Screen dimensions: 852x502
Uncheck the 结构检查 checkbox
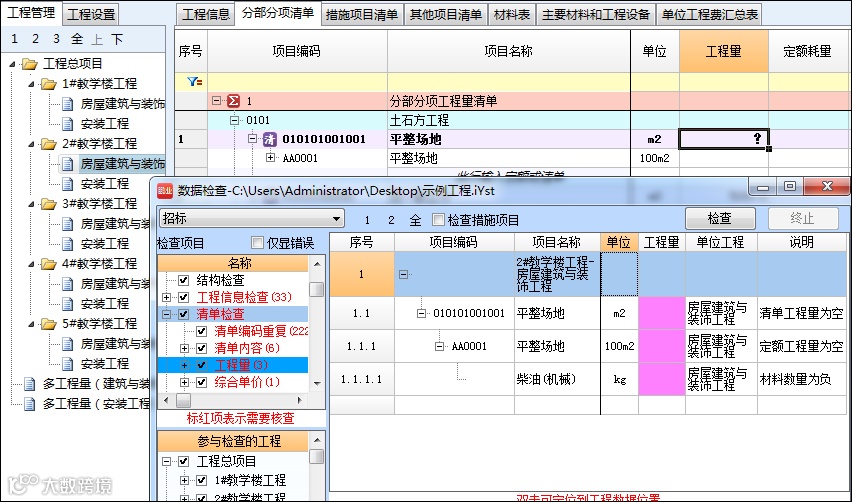point(184,280)
